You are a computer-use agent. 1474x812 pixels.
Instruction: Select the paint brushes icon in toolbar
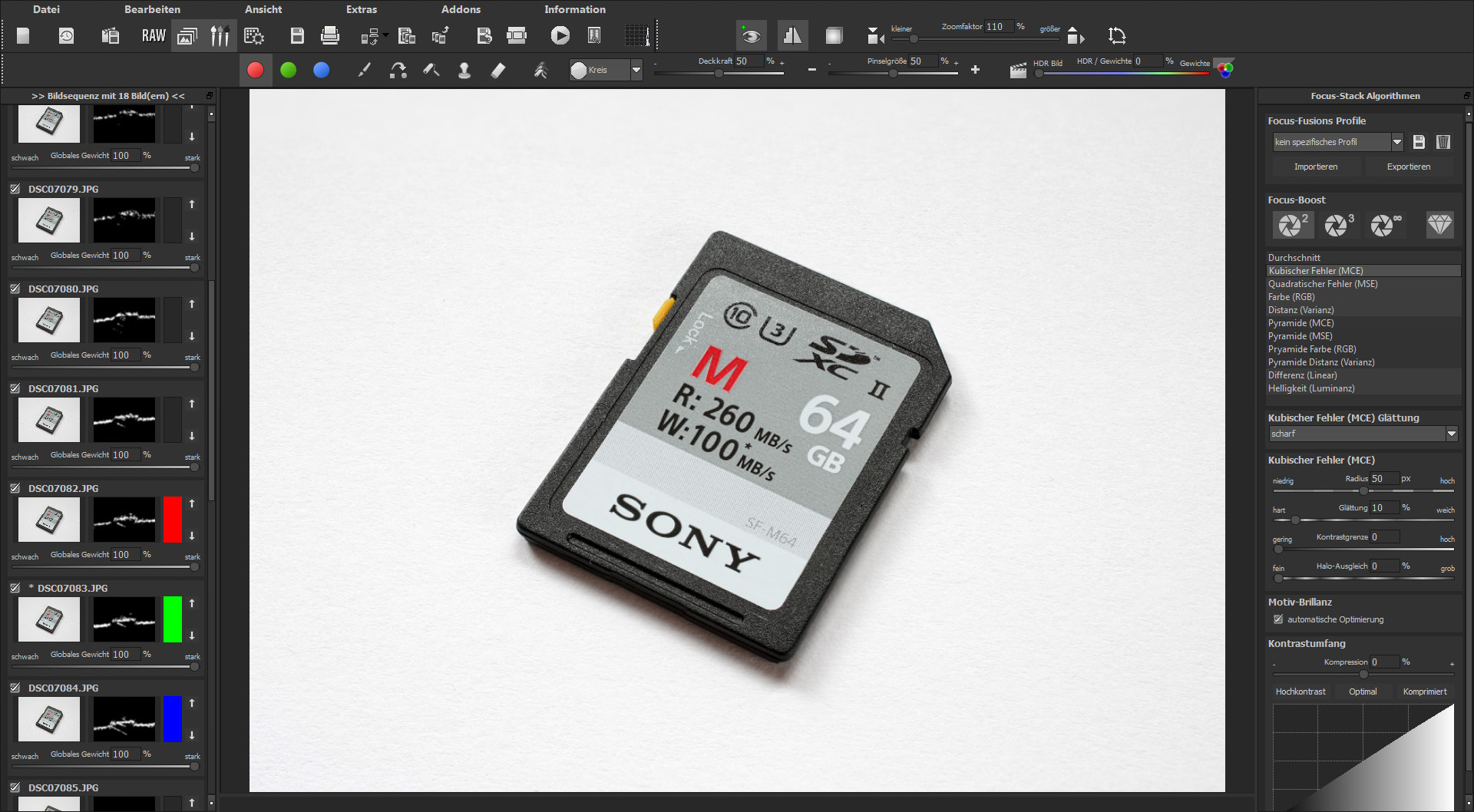(x=220, y=35)
